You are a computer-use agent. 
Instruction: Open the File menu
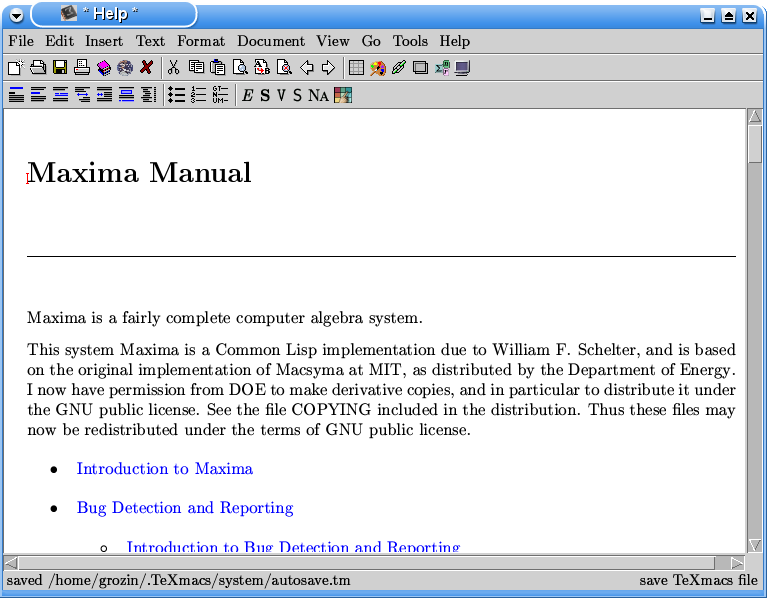click(21, 41)
